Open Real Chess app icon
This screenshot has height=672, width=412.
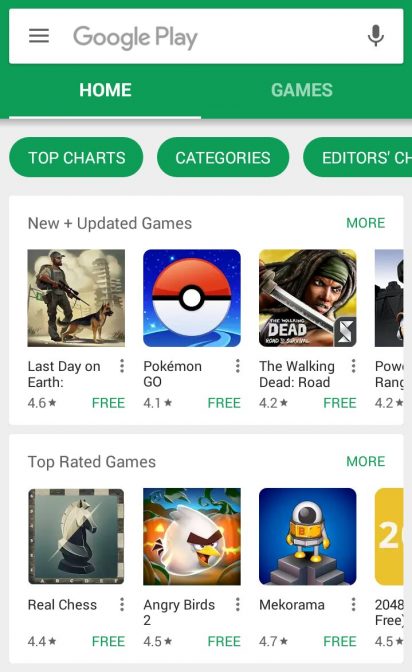(76, 536)
